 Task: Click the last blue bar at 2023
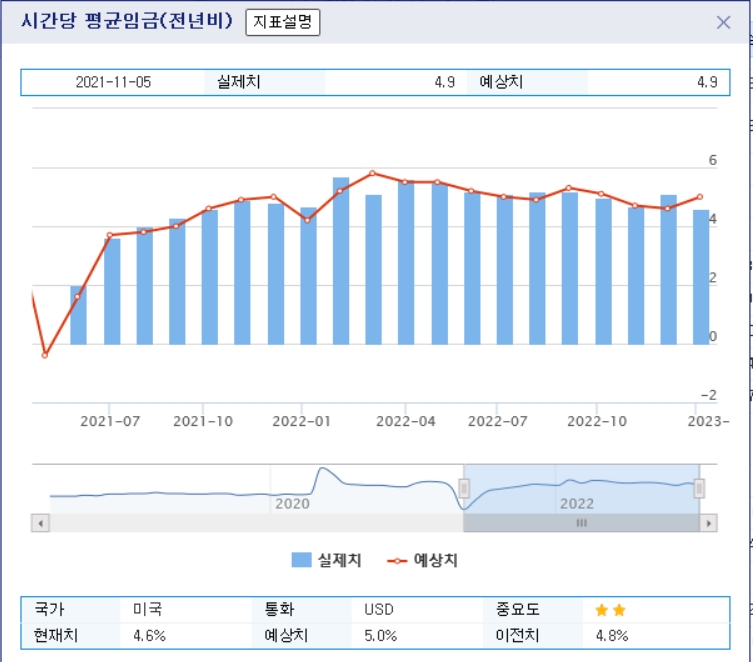[x=701, y=277]
